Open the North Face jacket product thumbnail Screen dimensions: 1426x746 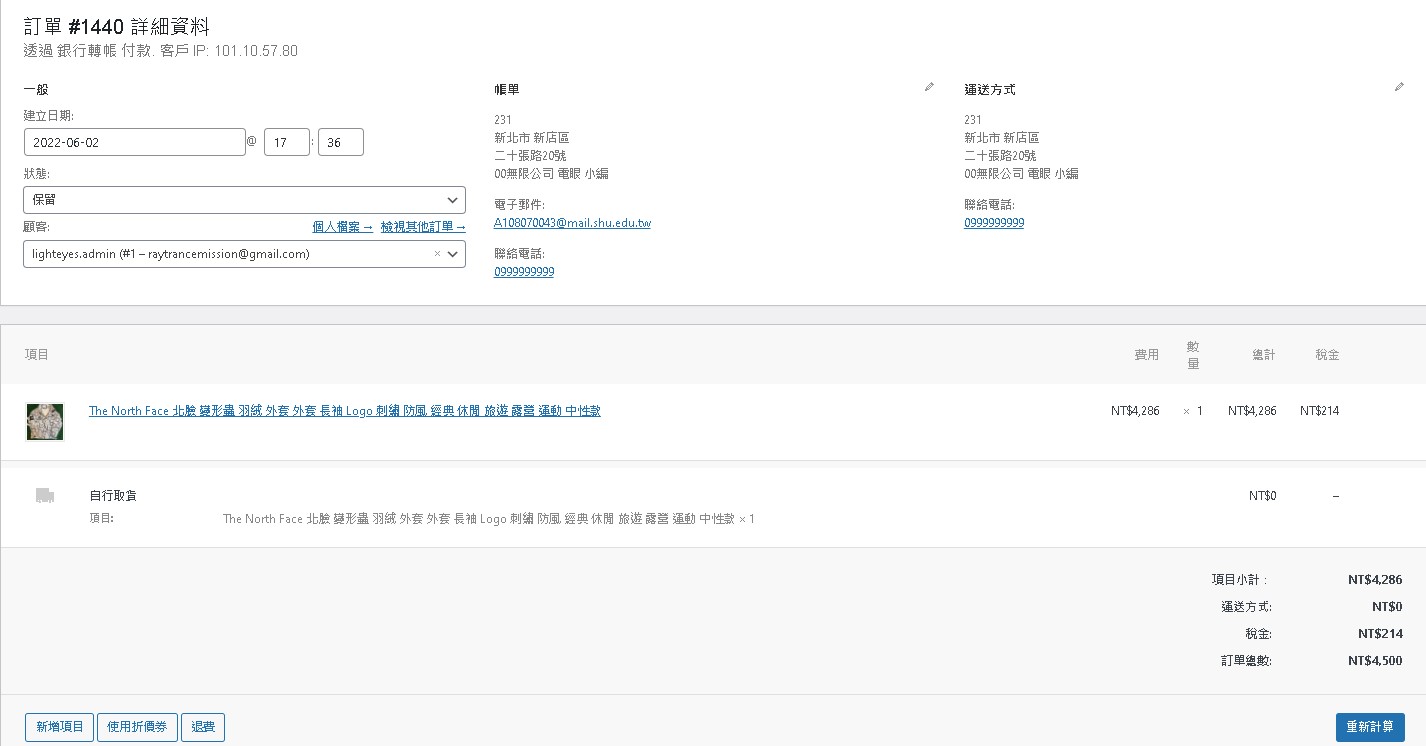tap(45, 421)
